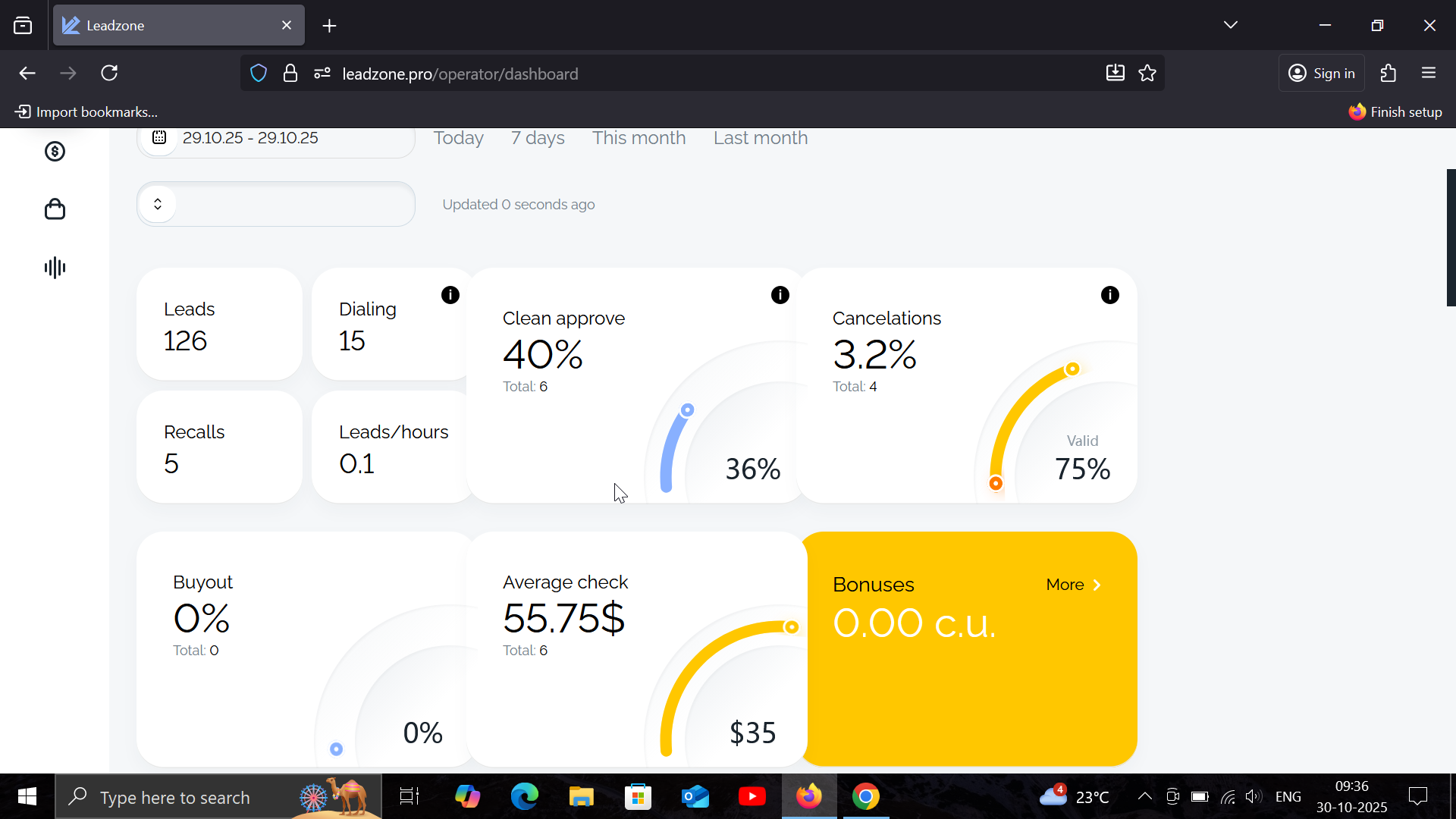Open the 29.10.25 date range picker

click(250, 138)
